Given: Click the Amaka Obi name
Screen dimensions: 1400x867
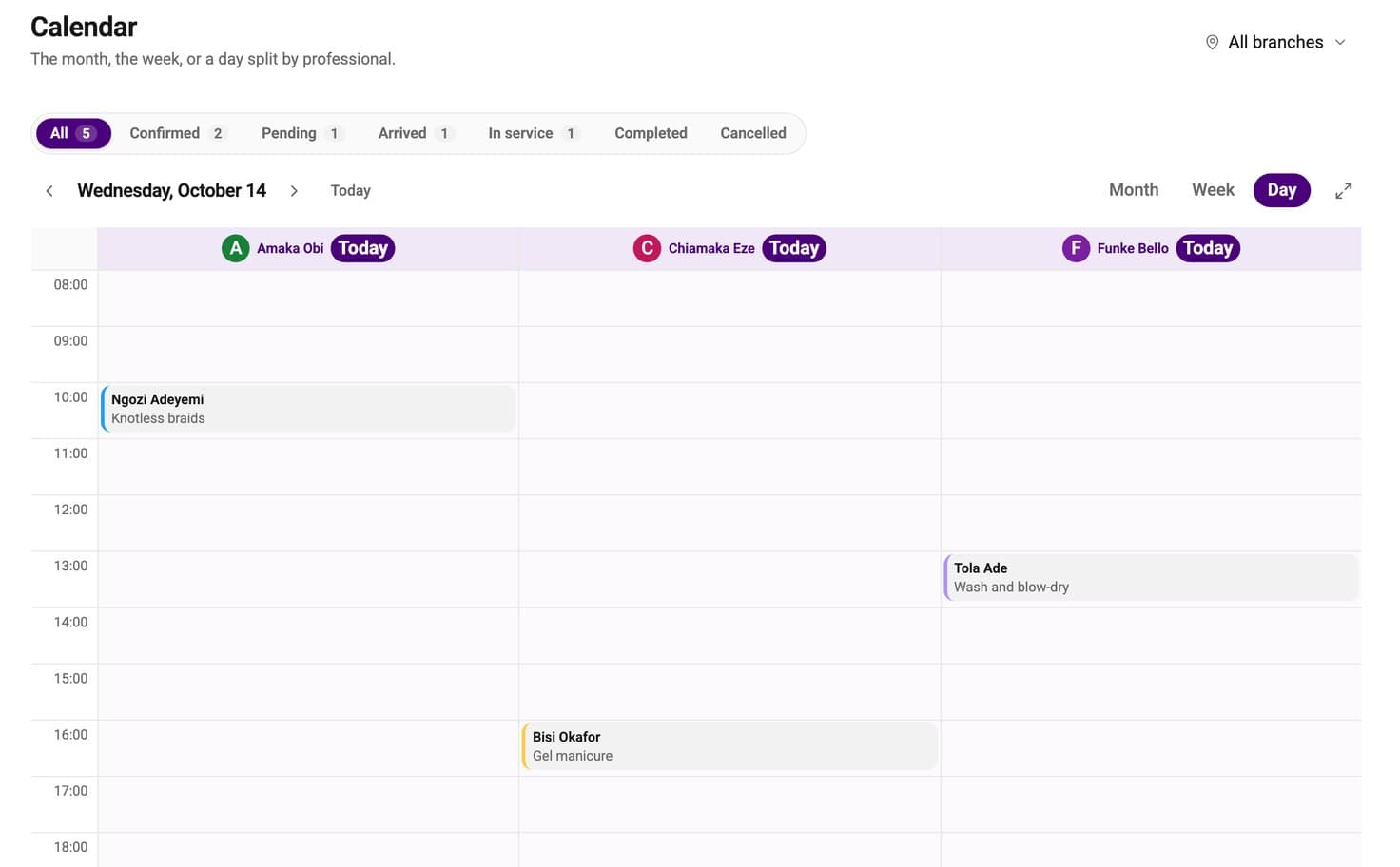Looking at the screenshot, I should click(290, 248).
